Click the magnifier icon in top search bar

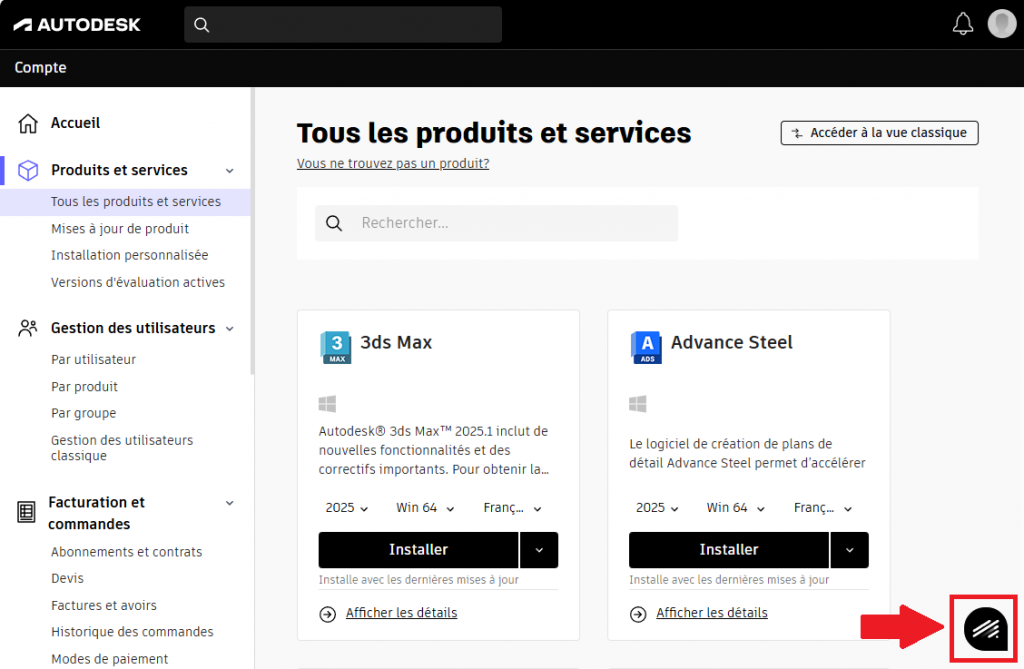click(202, 25)
